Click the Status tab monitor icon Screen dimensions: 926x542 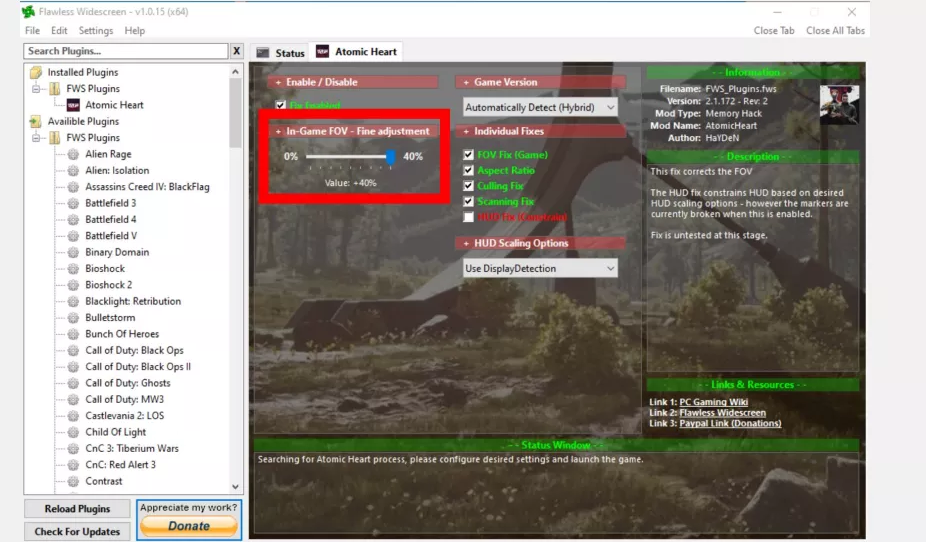pos(263,53)
